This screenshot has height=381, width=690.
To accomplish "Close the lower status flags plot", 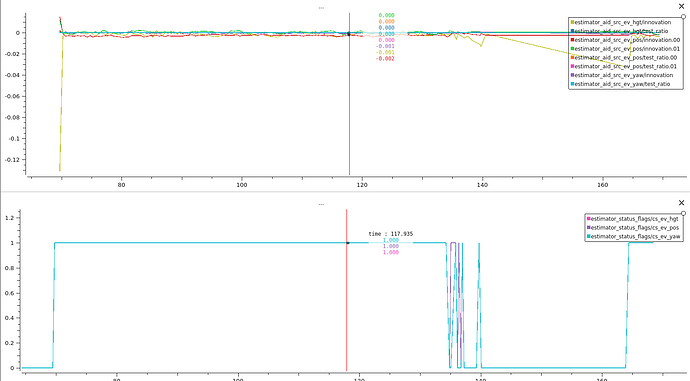I will point(681,202).
